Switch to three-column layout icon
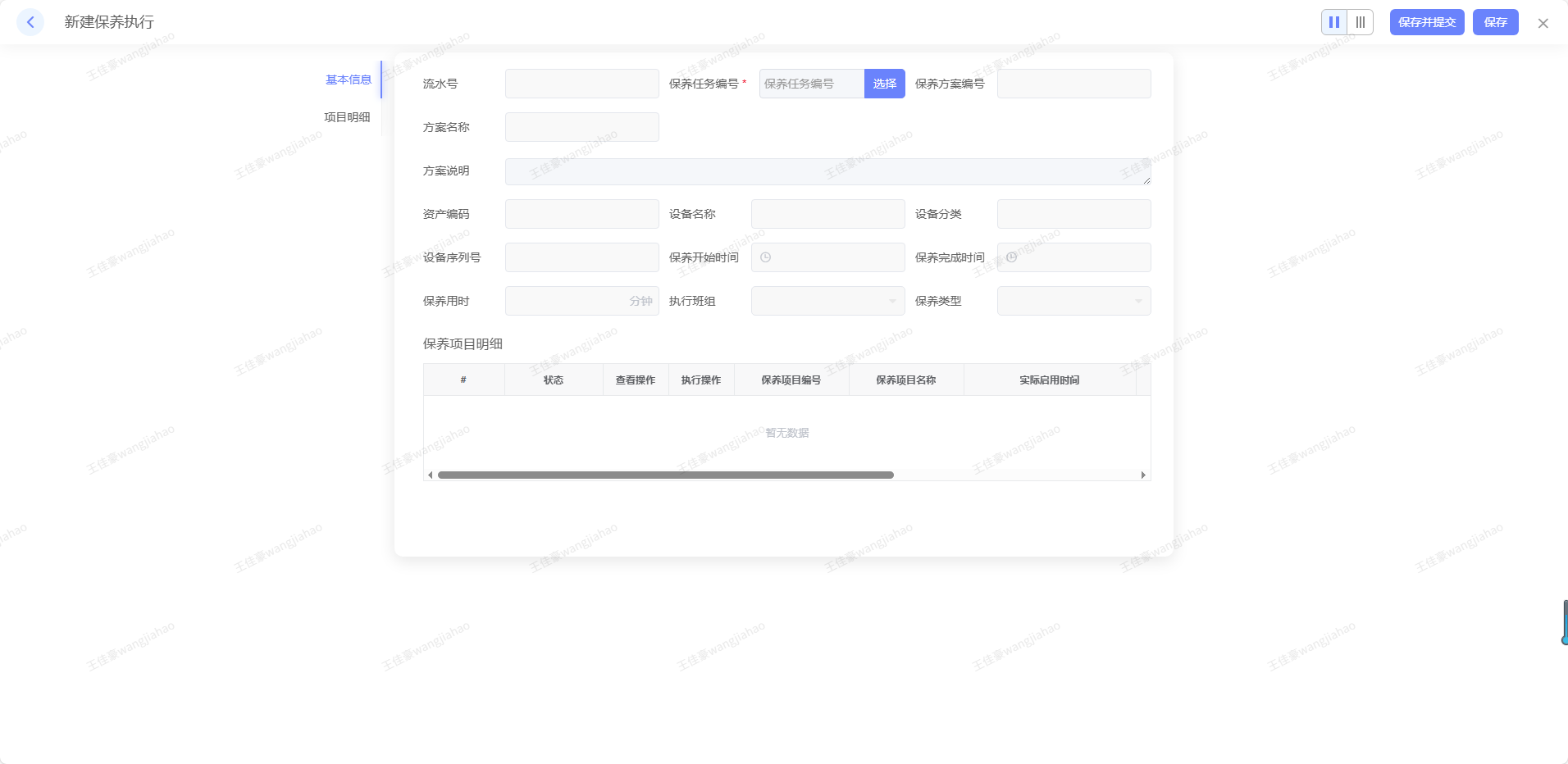Image resolution: width=1568 pixels, height=764 pixels. point(1360,22)
